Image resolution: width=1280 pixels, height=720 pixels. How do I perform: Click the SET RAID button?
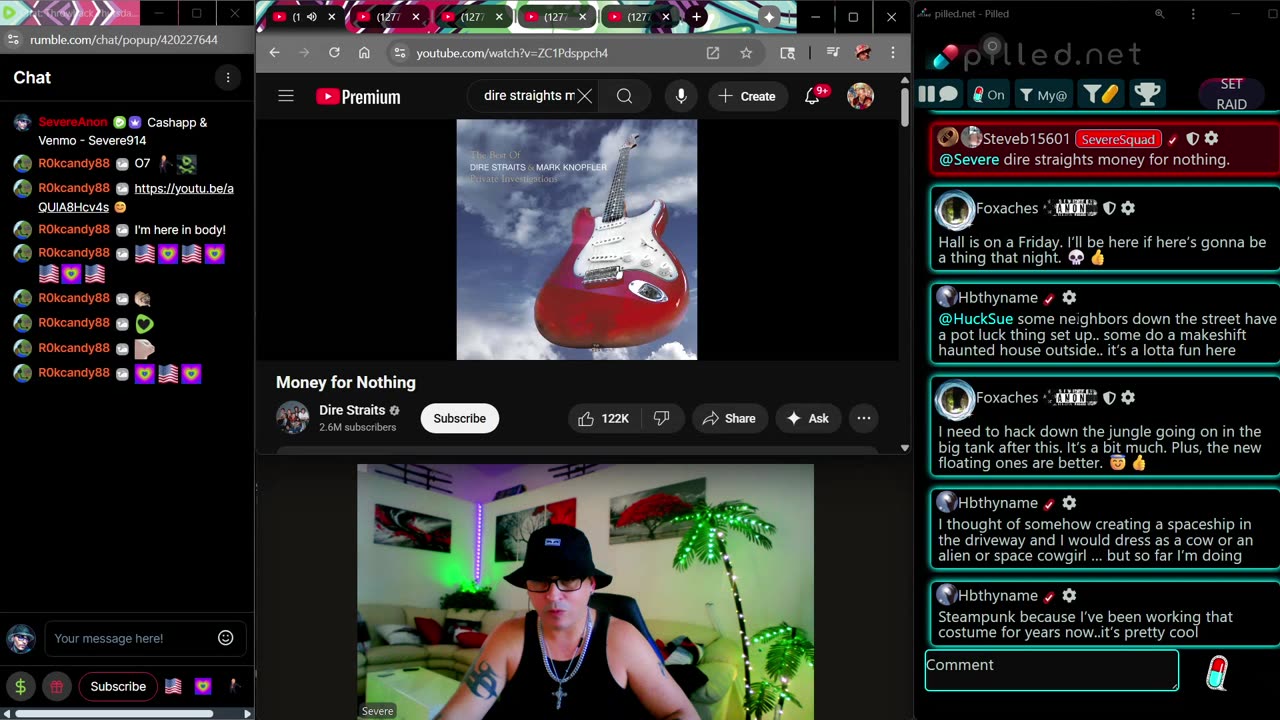[1231, 94]
